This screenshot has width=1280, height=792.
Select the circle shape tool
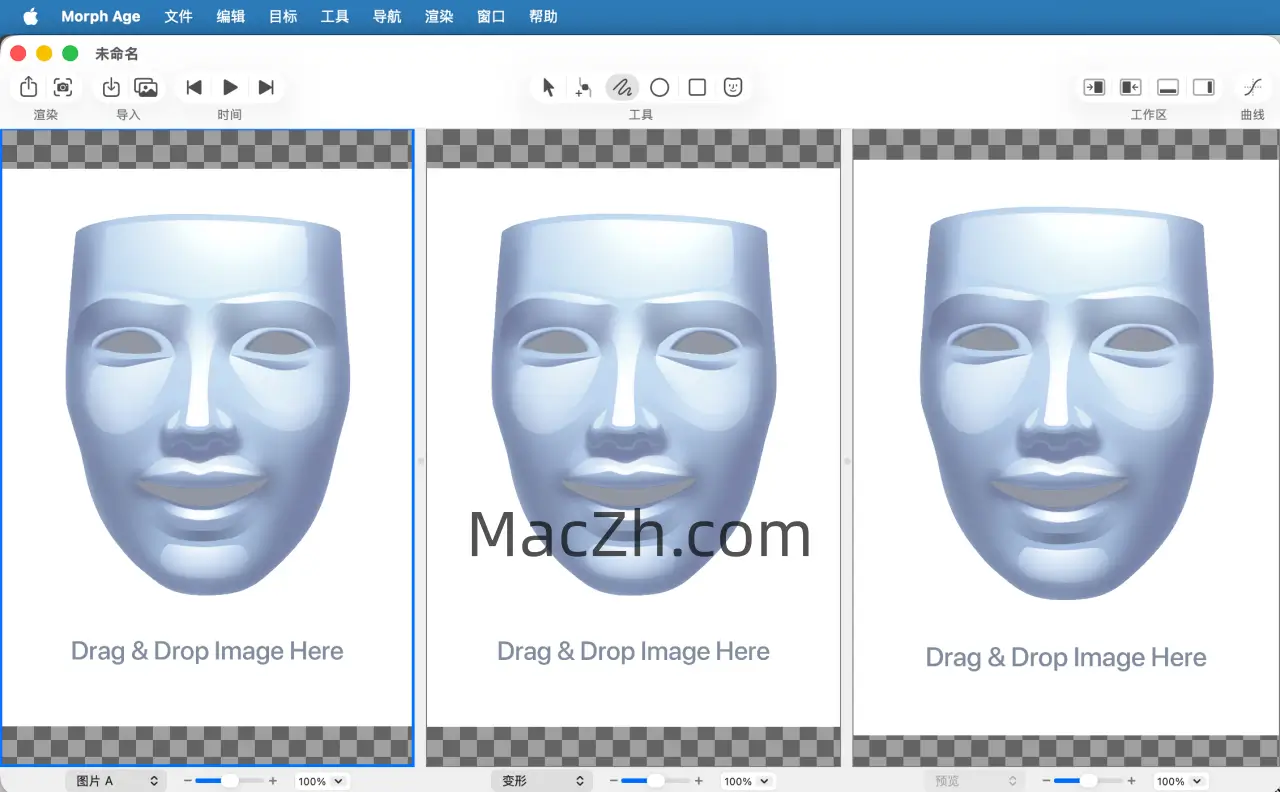[659, 88]
